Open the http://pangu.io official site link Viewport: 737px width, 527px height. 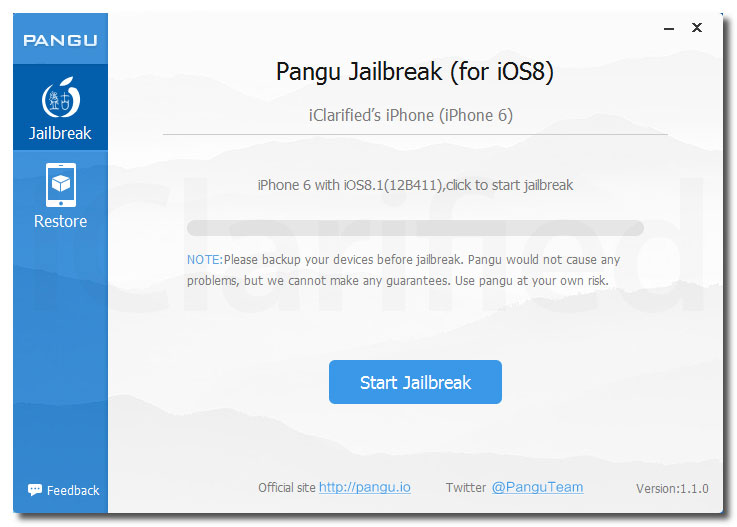click(x=365, y=487)
